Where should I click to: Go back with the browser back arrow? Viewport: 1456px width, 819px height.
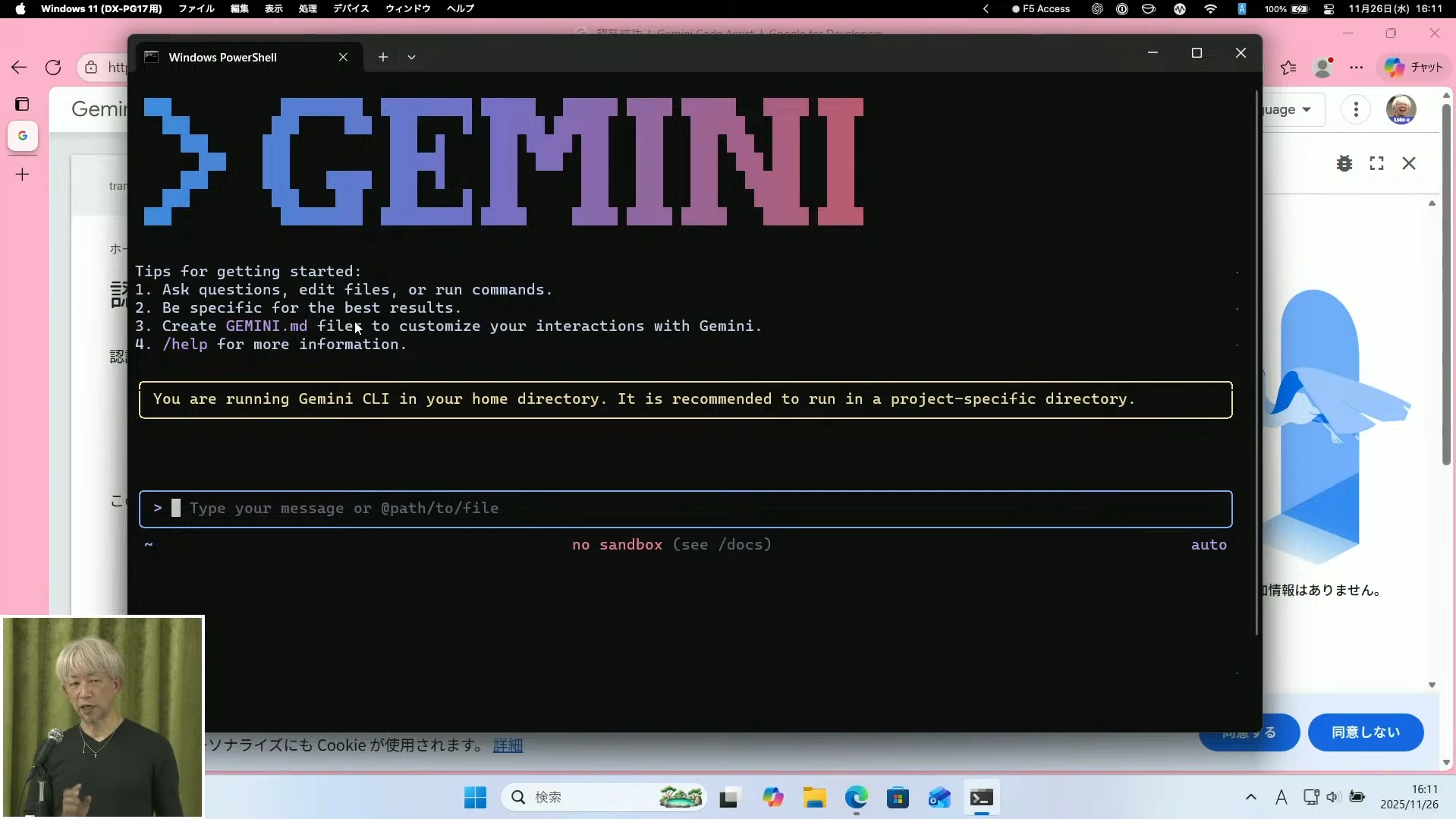[19, 68]
